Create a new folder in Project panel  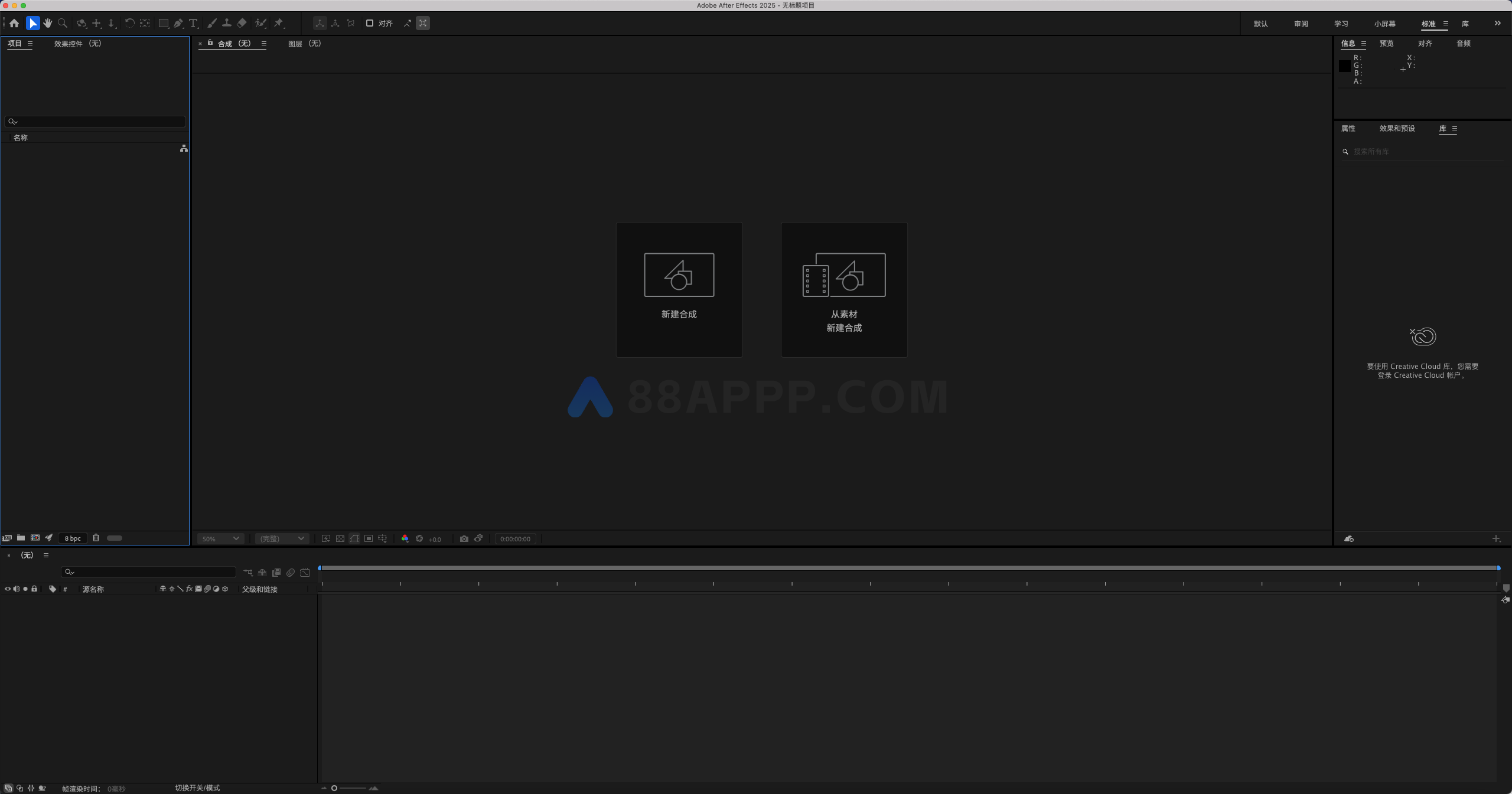(21, 538)
